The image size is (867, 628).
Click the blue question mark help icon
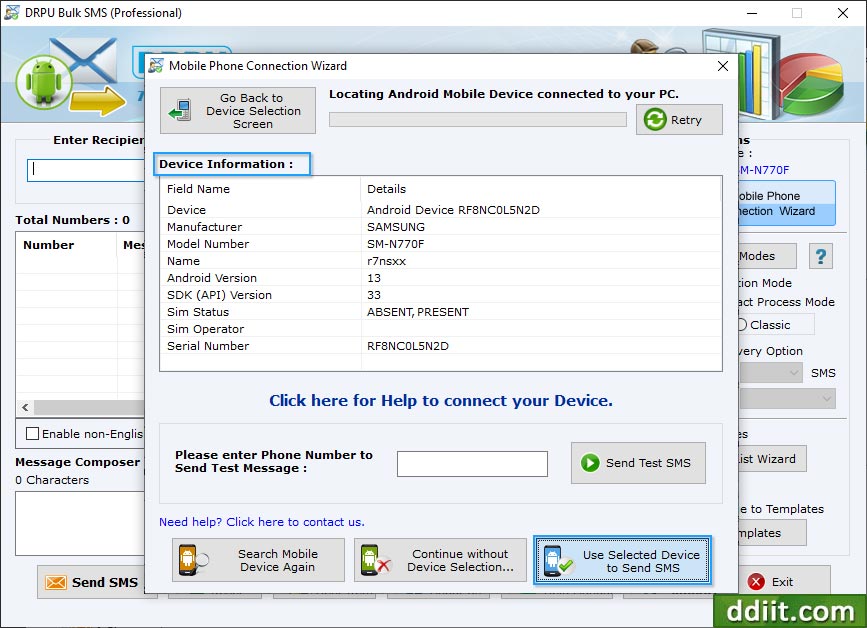pyautogui.click(x=821, y=257)
